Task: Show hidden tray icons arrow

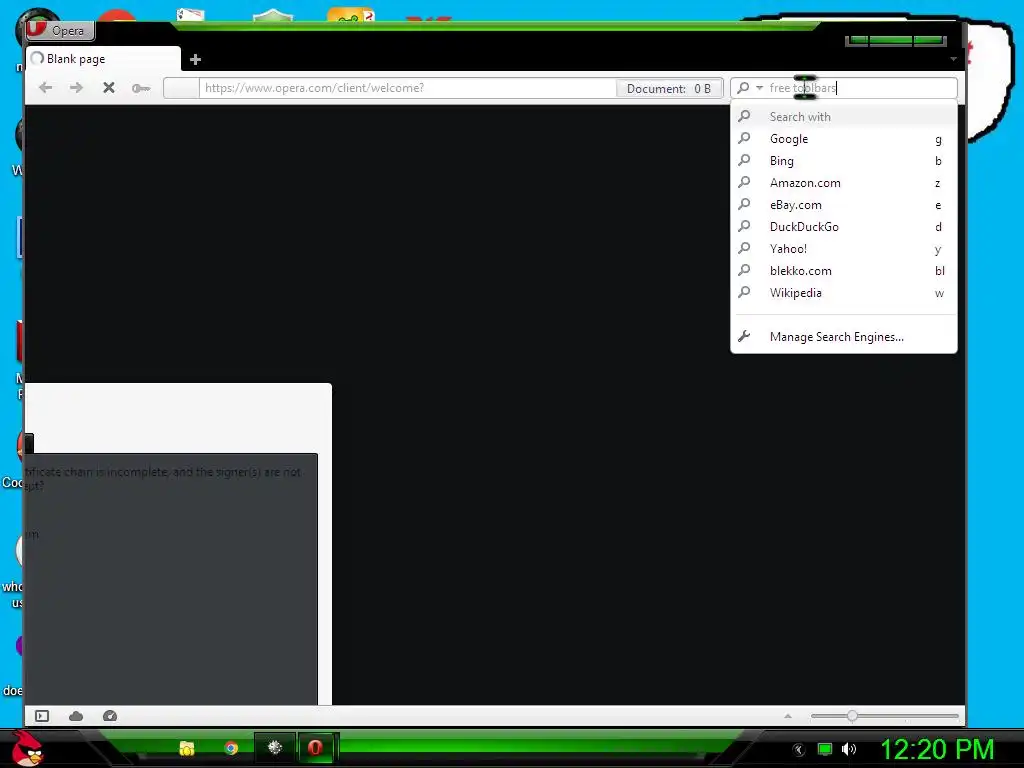Action: point(799,750)
